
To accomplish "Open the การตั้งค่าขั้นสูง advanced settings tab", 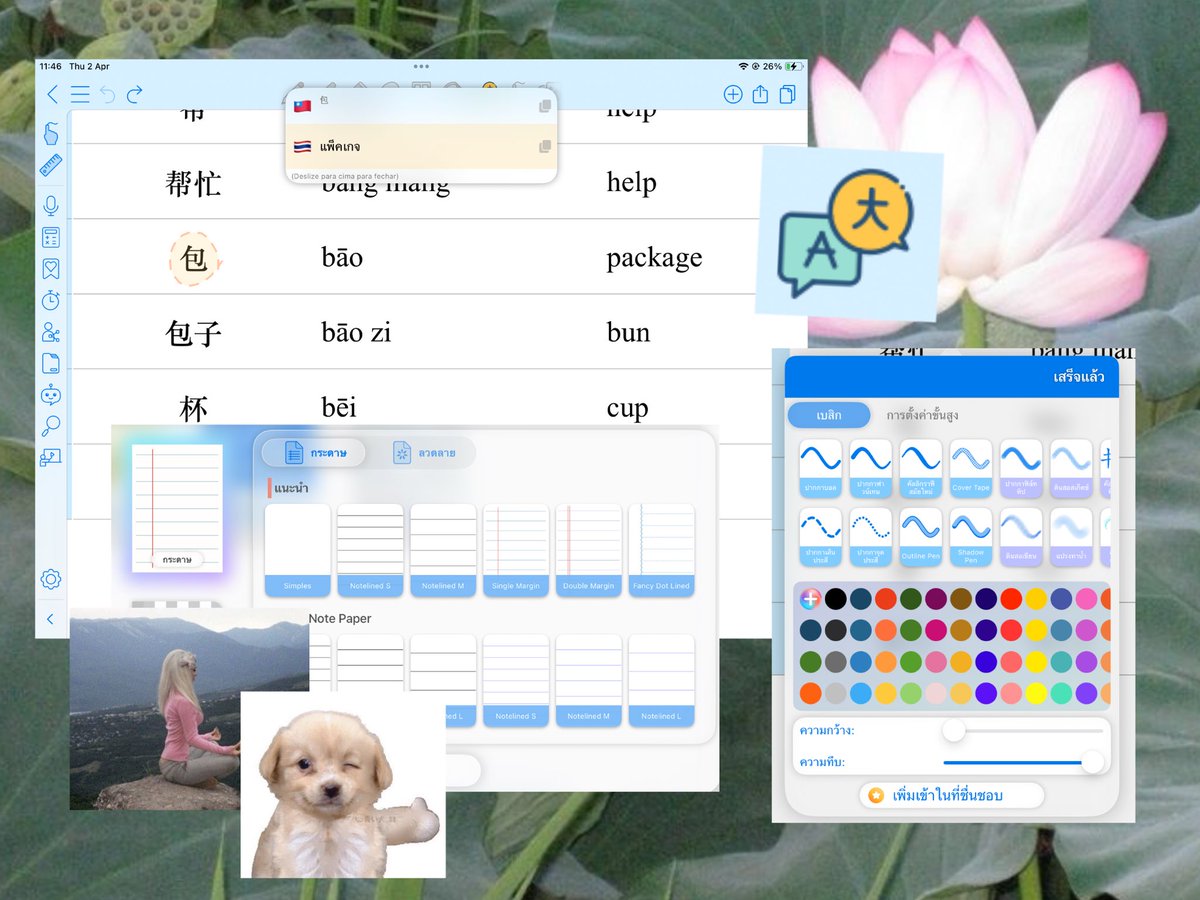I will click(922, 415).
